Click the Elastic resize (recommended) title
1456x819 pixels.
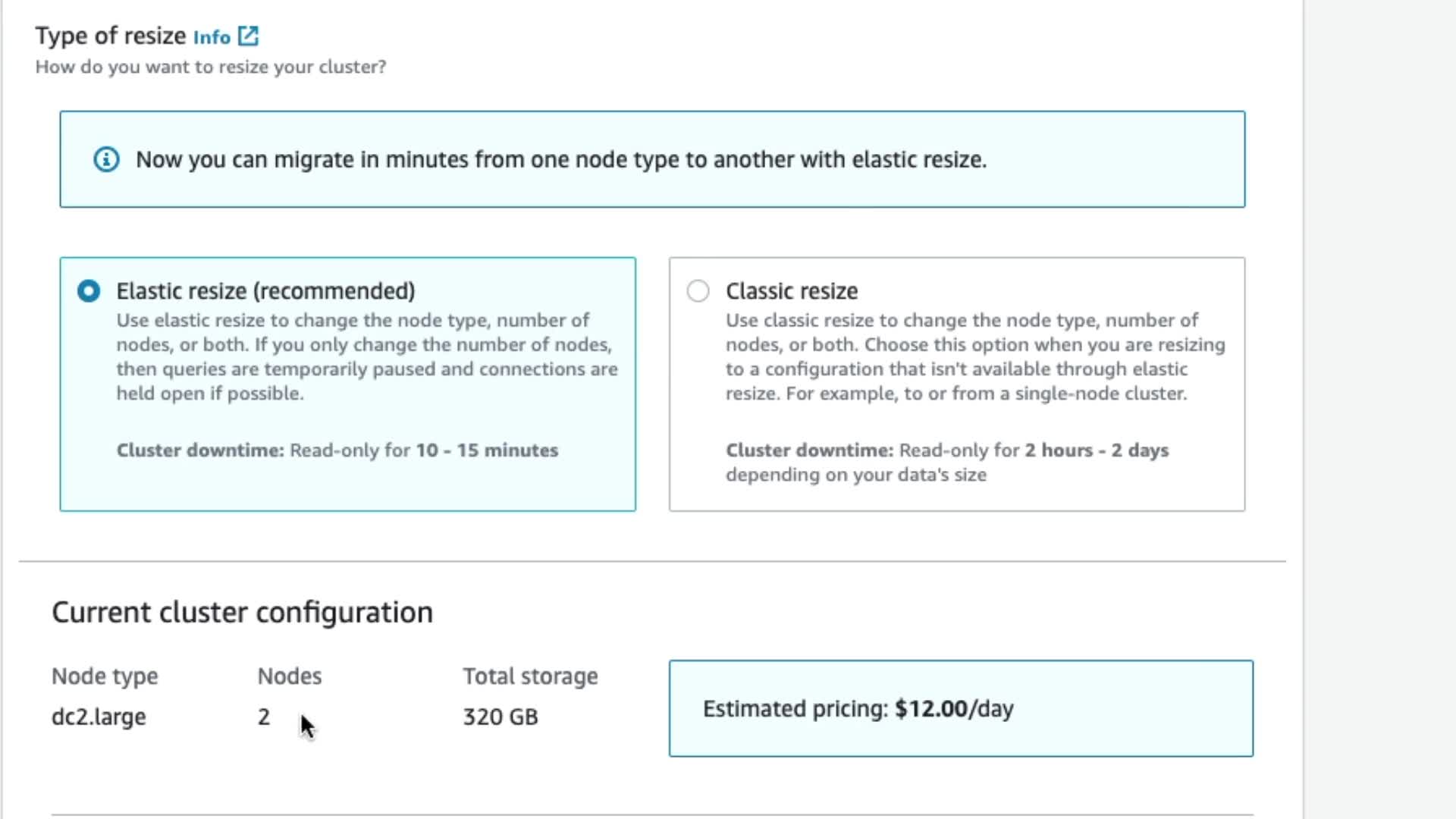pyautogui.click(x=265, y=291)
